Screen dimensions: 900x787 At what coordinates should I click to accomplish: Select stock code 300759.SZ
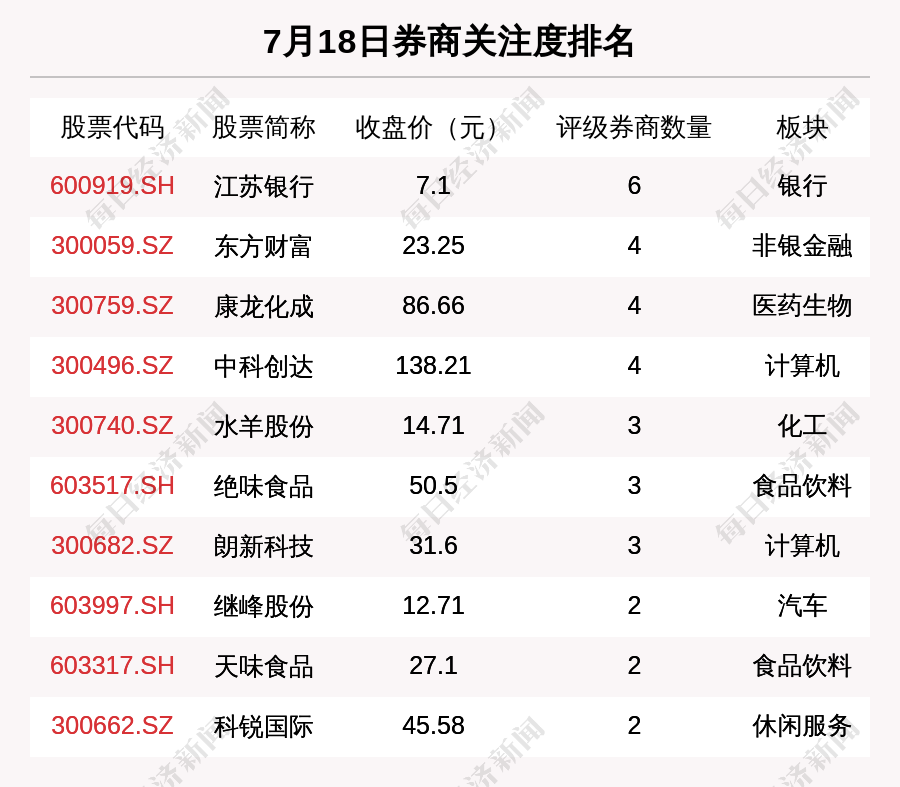click(112, 306)
